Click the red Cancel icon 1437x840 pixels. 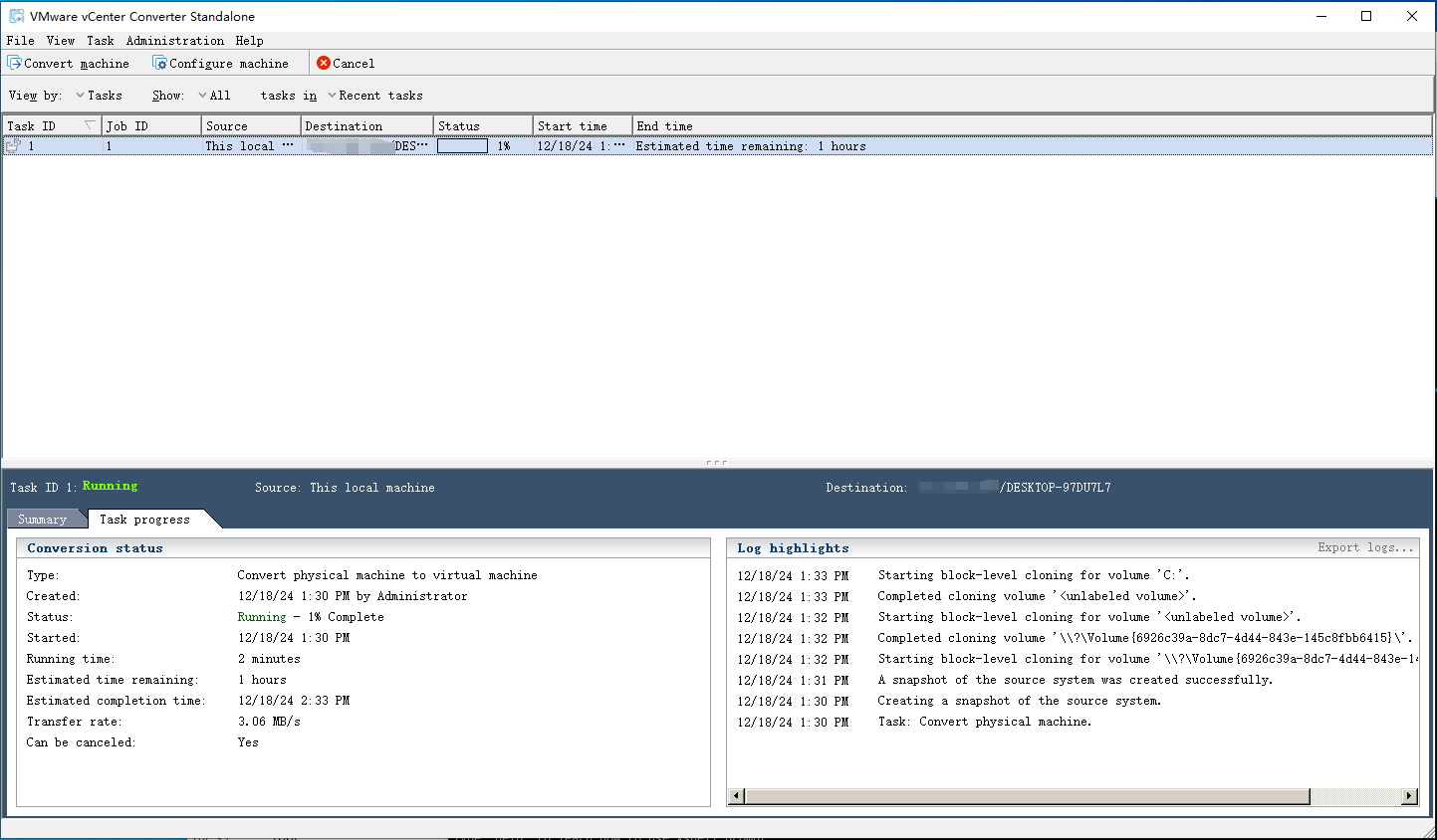click(324, 63)
